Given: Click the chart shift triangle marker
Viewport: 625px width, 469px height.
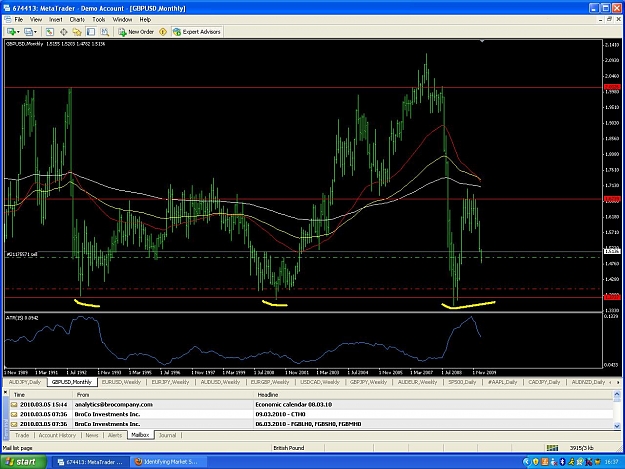Looking at the screenshot, I should click(482, 41).
